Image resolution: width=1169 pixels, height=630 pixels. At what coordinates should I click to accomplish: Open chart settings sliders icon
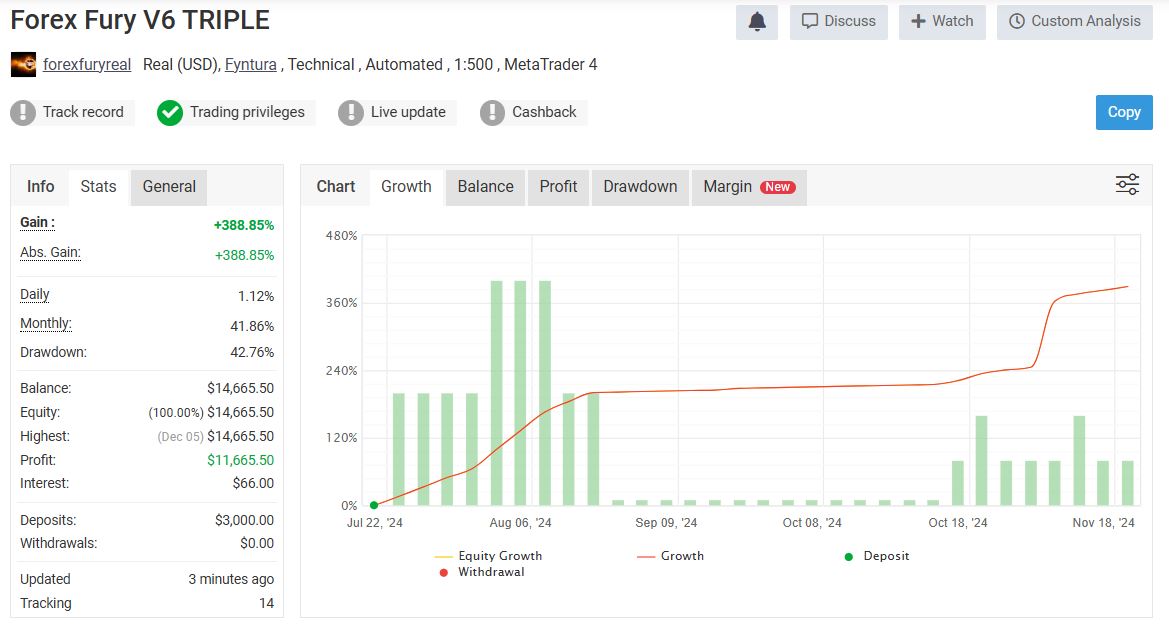[1127, 185]
